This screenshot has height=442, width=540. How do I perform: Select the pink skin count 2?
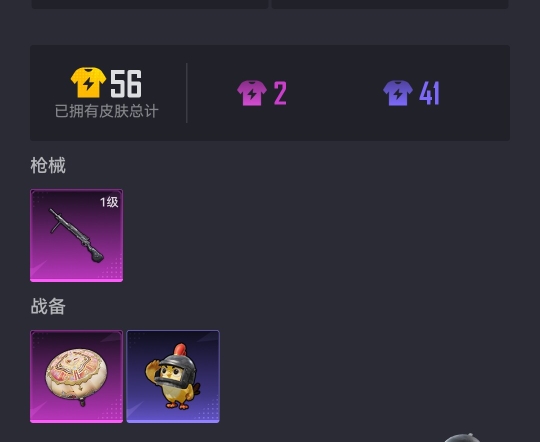[280, 93]
